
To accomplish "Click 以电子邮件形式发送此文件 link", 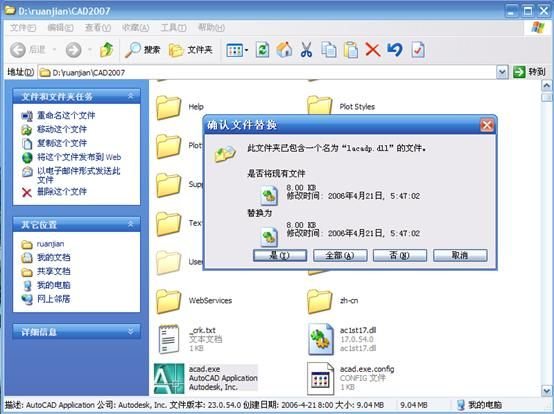I will pyautogui.click(x=78, y=175).
